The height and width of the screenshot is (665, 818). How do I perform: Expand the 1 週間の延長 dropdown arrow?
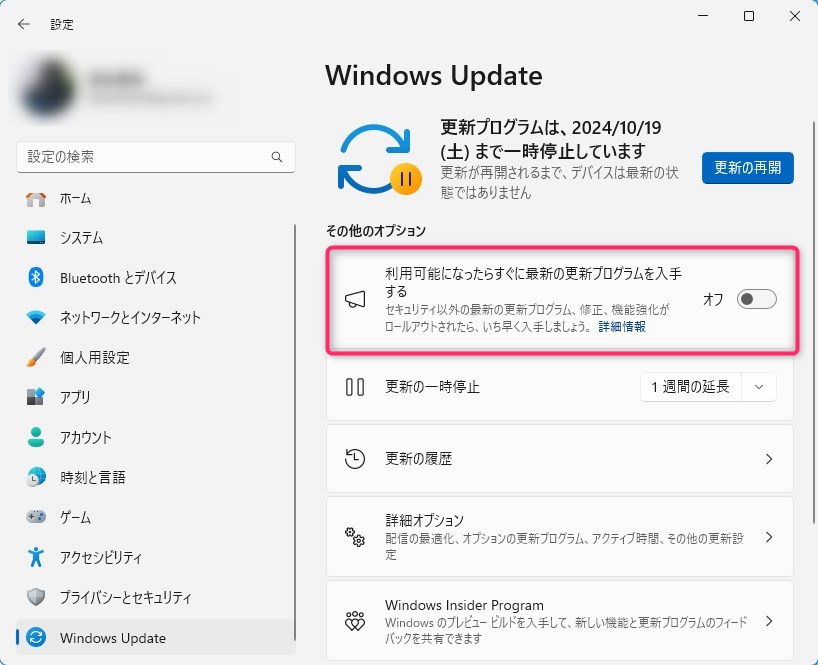tap(759, 387)
